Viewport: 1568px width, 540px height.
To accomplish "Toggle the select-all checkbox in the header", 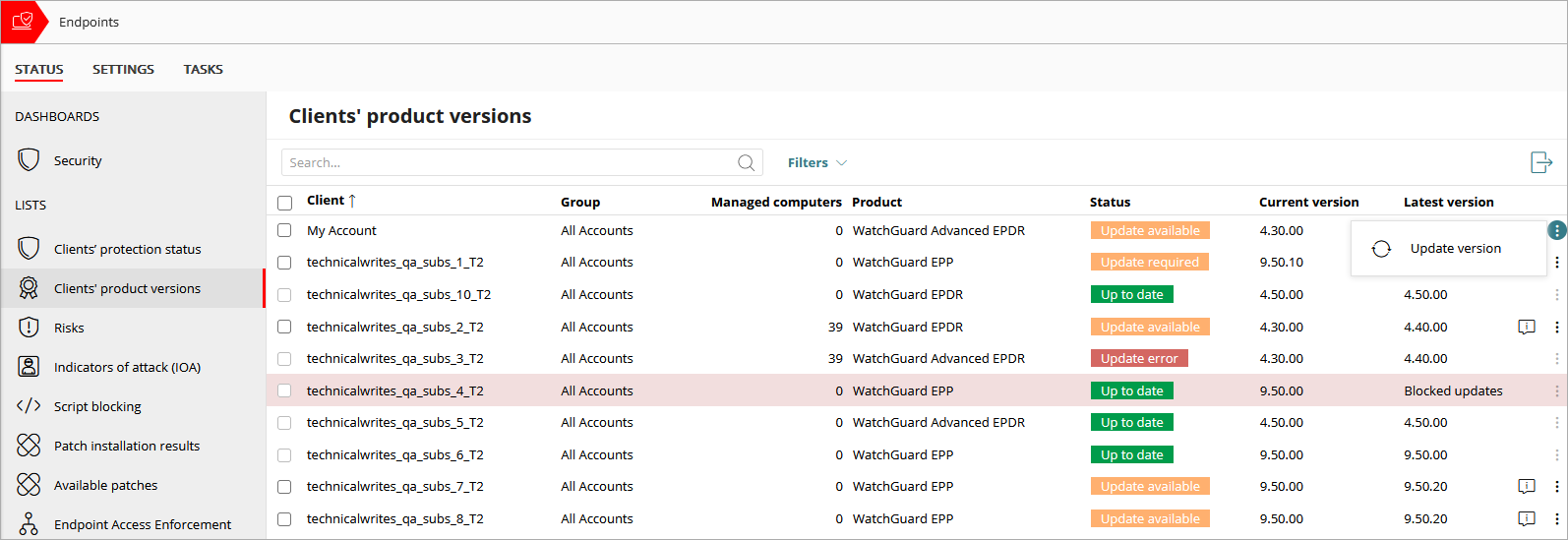I will 285,203.
